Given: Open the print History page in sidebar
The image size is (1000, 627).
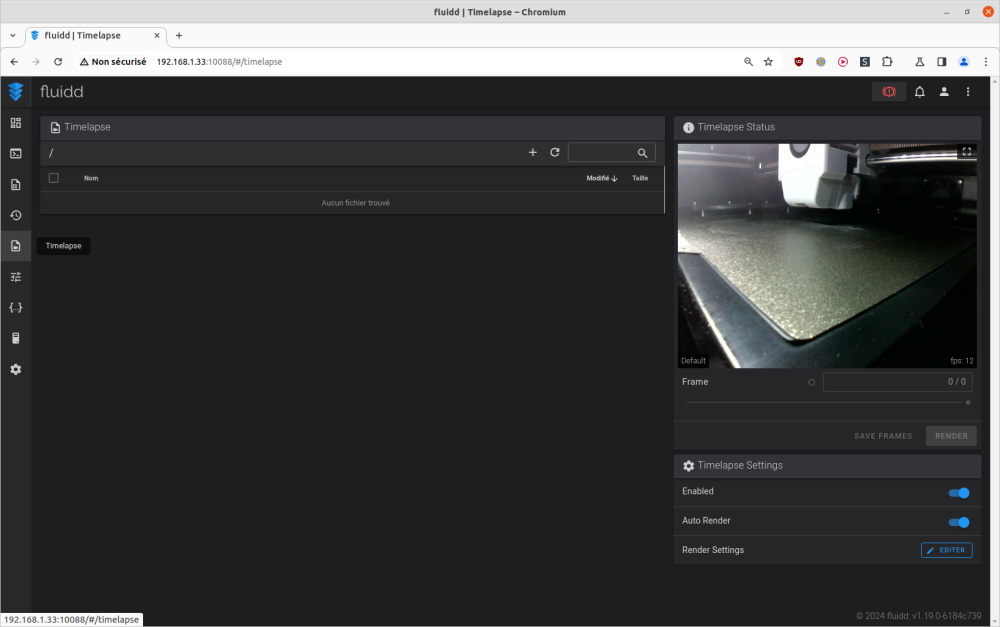Looking at the screenshot, I should point(16,215).
